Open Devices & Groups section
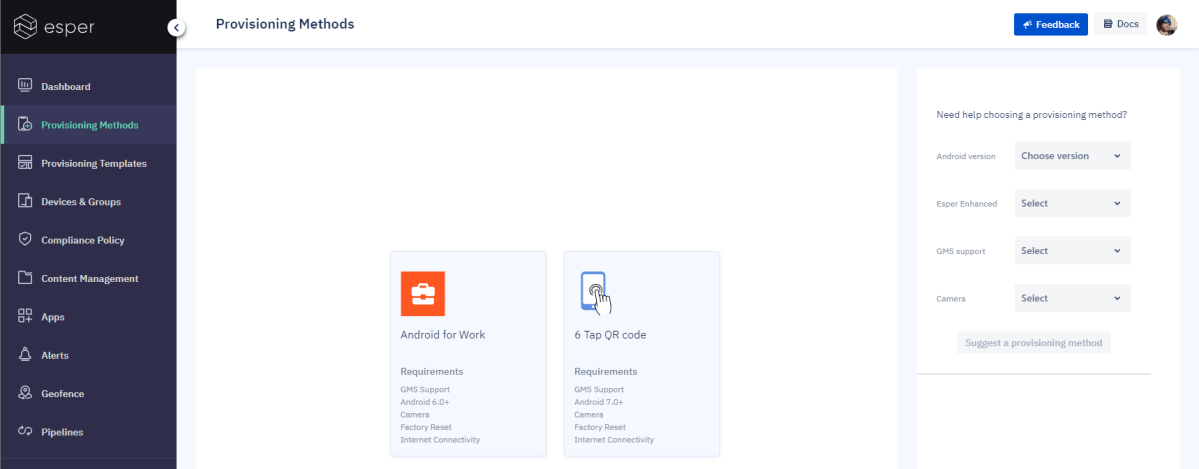Viewport: 1199px width, 469px height. [x=89, y=201]
